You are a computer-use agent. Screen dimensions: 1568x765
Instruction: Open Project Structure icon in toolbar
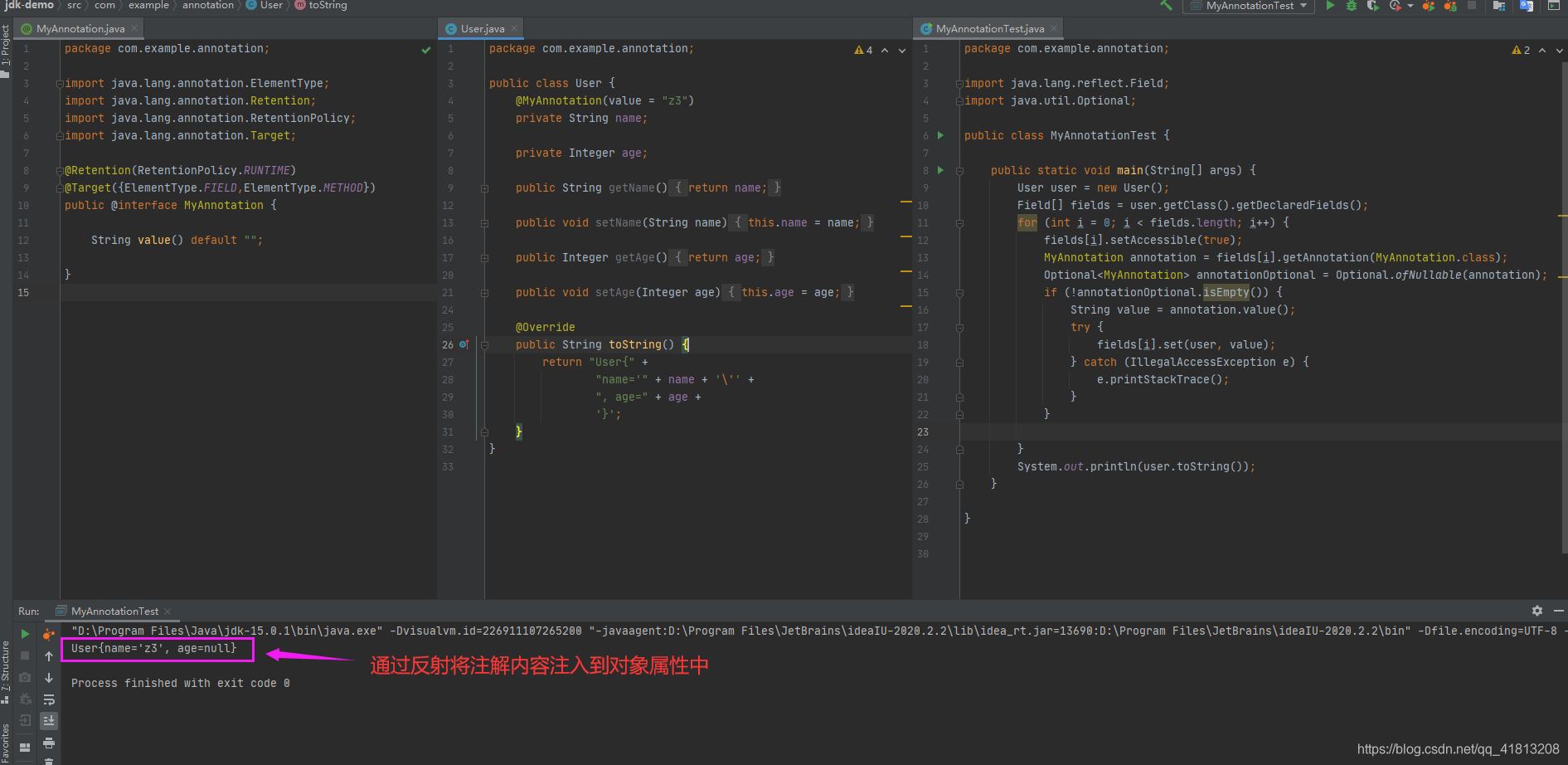click(x=1499, y=6)
